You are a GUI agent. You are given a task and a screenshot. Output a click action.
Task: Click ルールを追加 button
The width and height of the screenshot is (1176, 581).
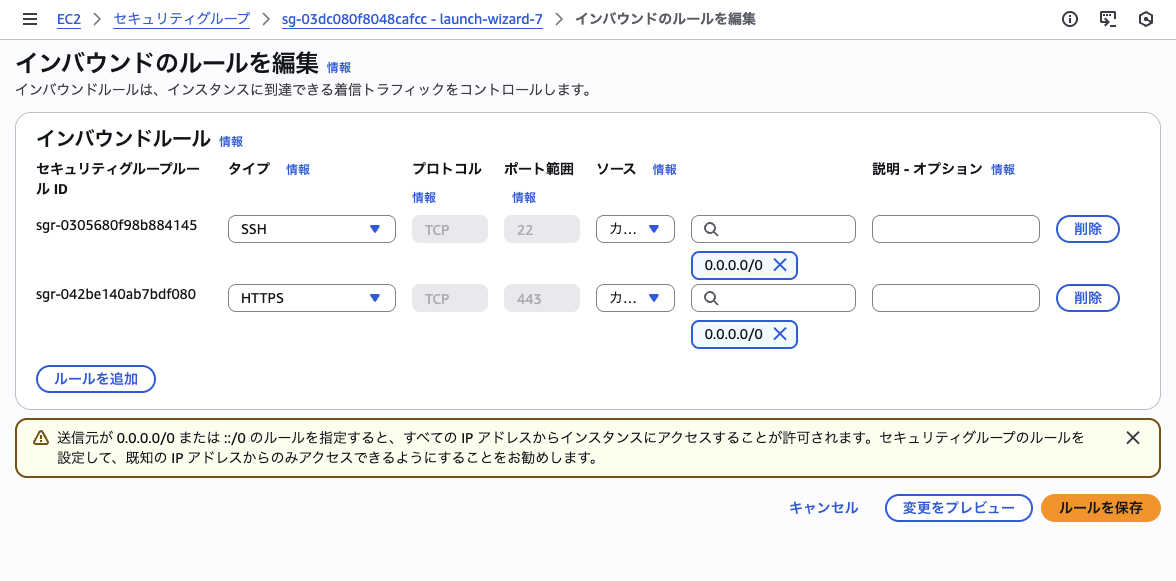point(96,379)
